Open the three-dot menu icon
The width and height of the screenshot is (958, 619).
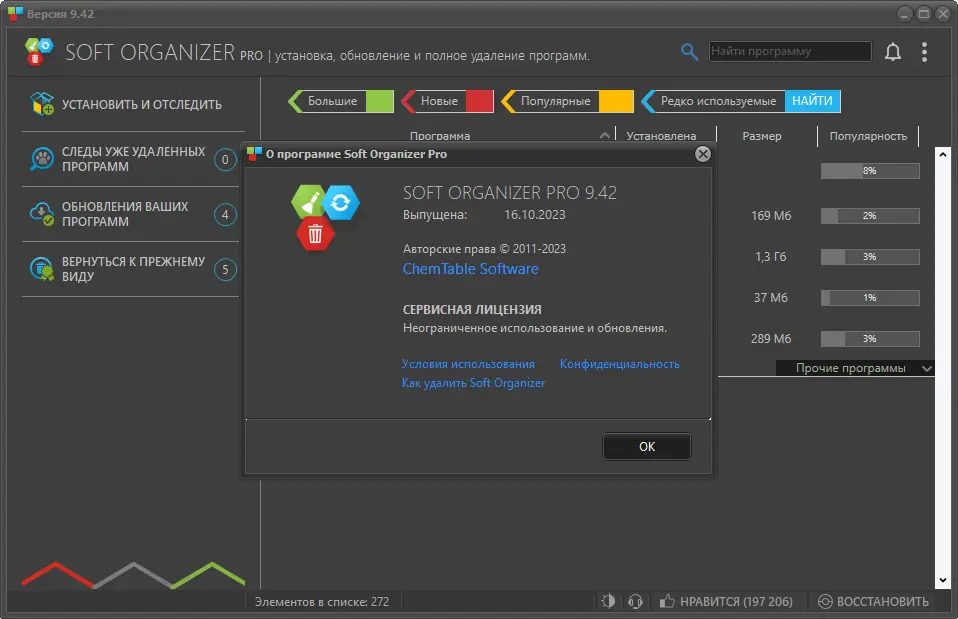(924, 52)
